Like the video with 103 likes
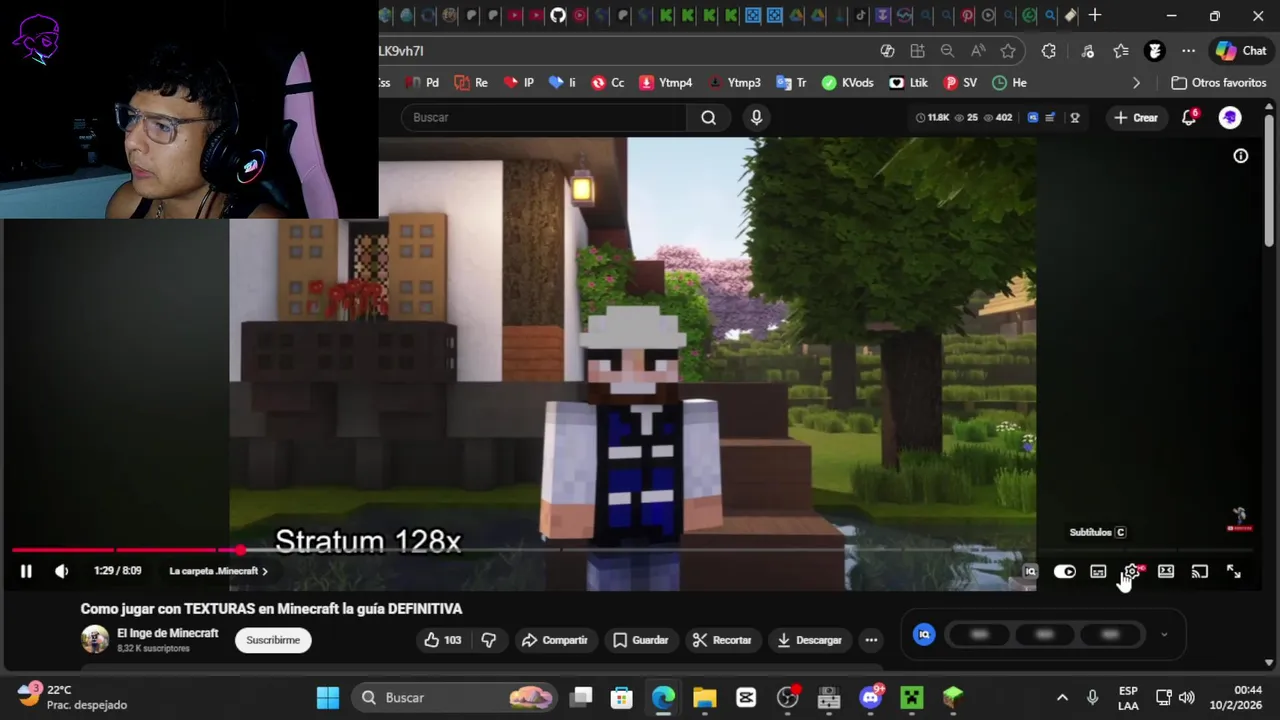The height and width of the screenshot is (720, 1280). click(442, 640)
